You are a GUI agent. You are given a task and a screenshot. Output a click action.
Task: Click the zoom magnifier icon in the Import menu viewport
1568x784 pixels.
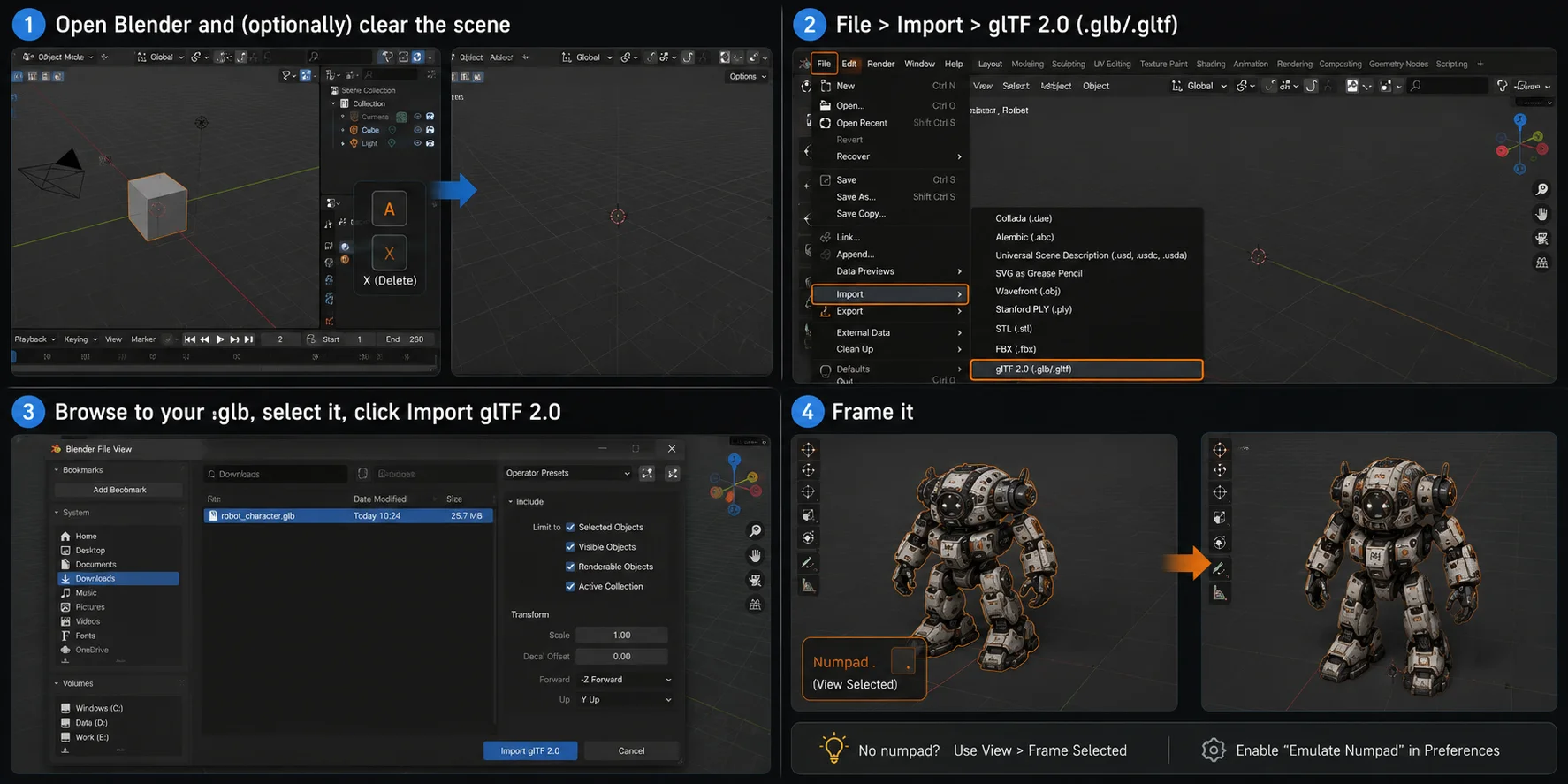1541,190
